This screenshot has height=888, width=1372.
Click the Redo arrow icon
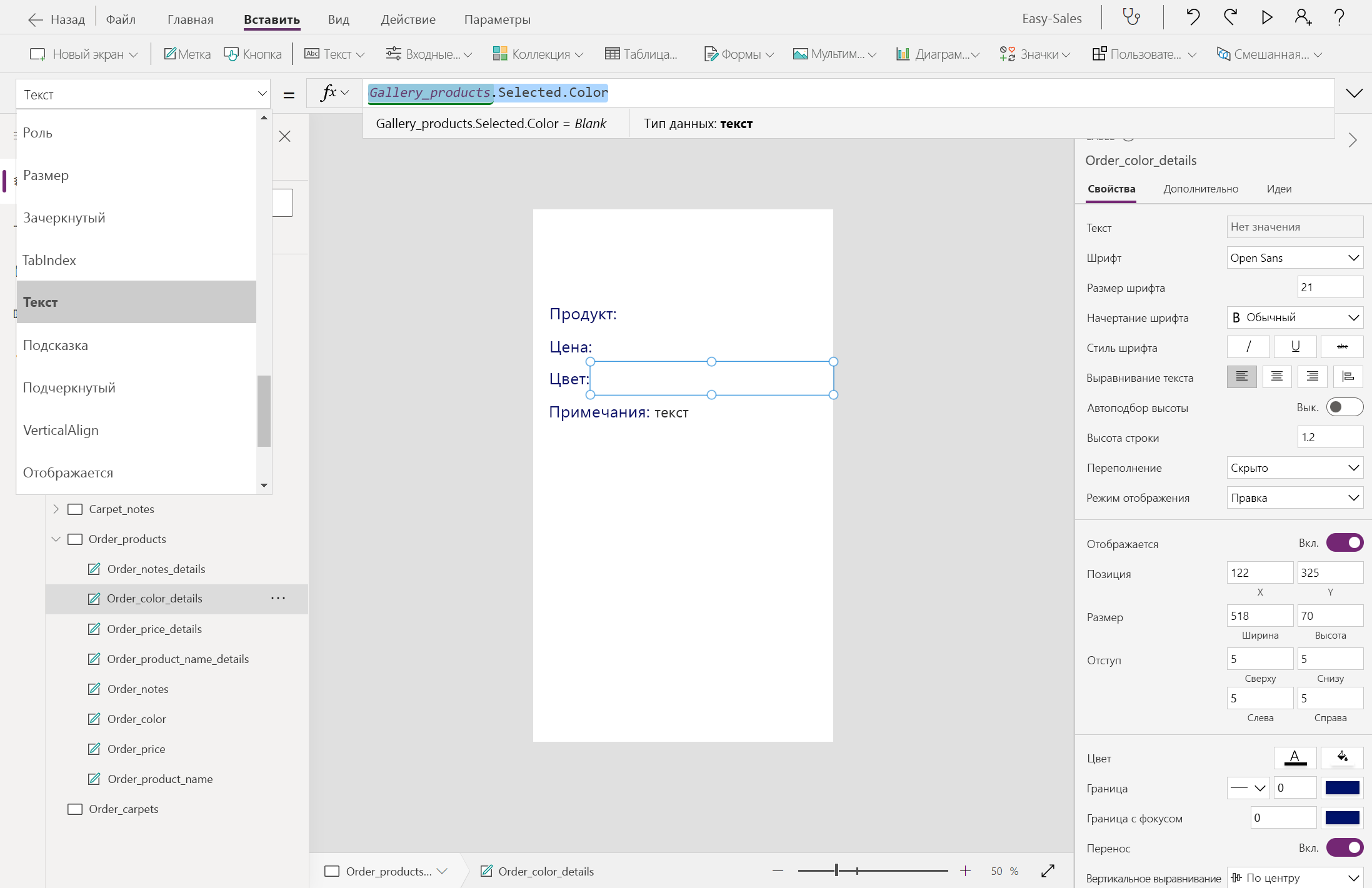pyautogui.click(x=1229, y=17)
